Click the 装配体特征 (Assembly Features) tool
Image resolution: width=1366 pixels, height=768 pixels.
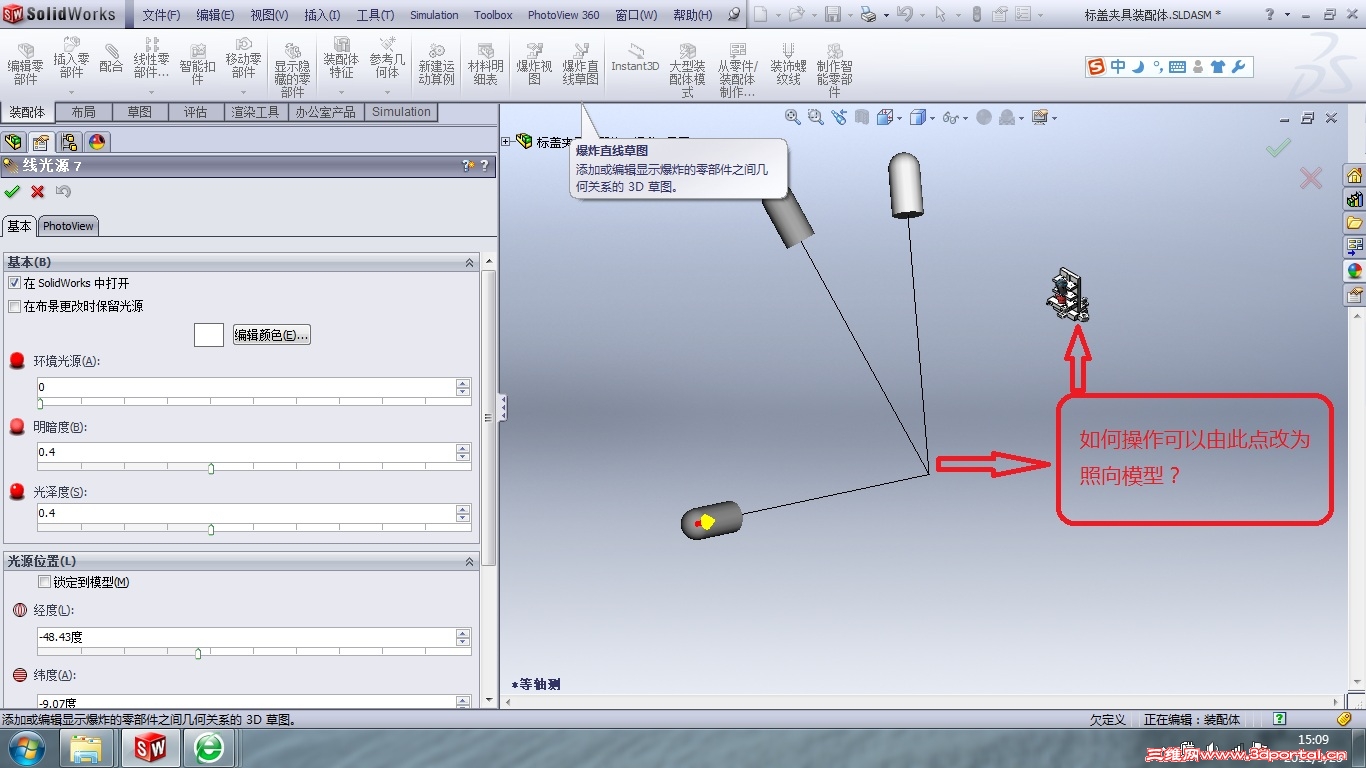click(x=341, y=58)
